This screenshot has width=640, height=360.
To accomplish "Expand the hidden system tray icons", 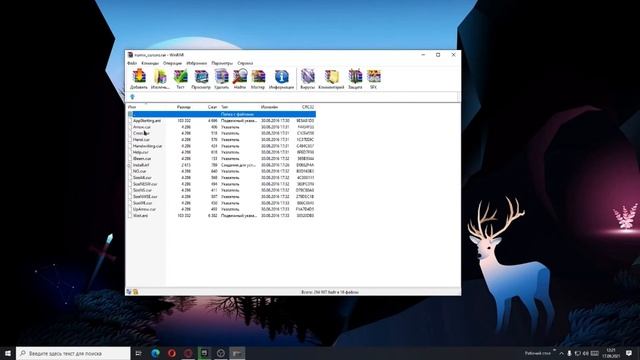I will coord(562,353).
